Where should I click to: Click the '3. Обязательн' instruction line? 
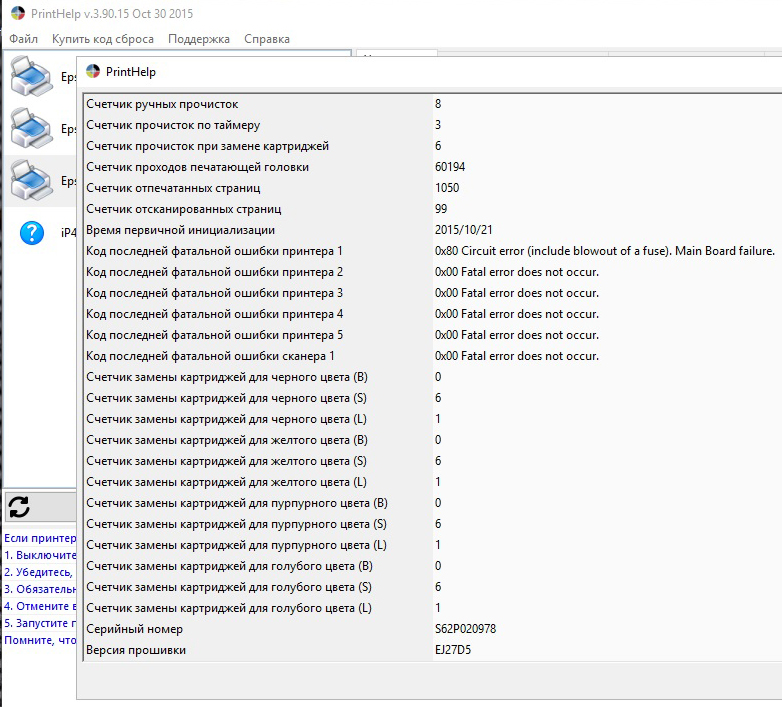click(40, 589)
